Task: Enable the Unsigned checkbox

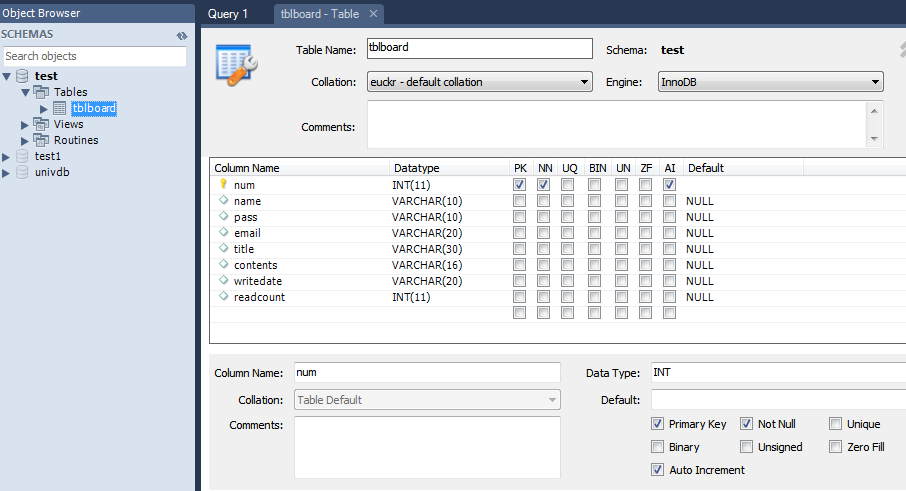Action: 747,447
